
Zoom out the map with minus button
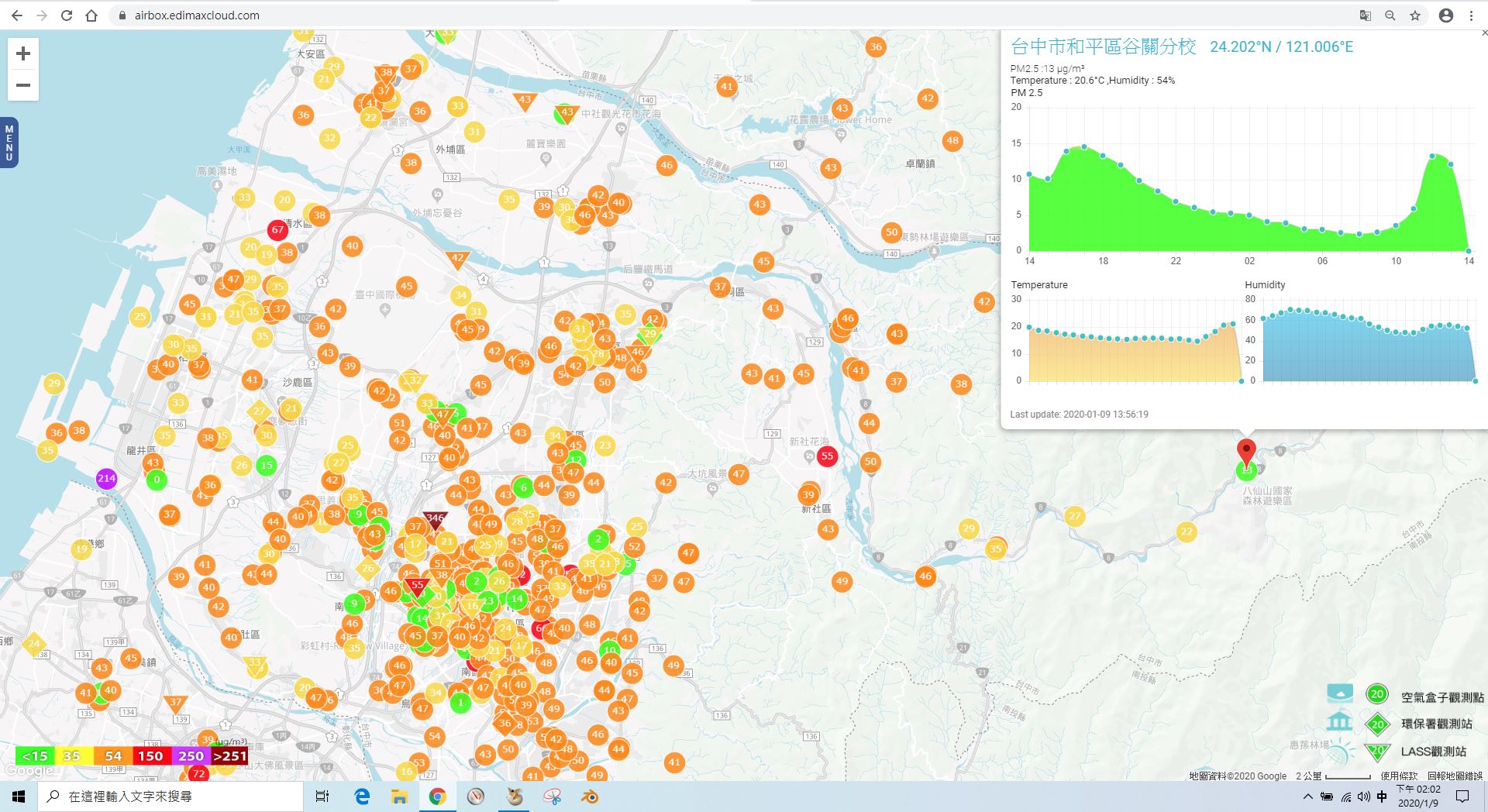tap(23, 85)
